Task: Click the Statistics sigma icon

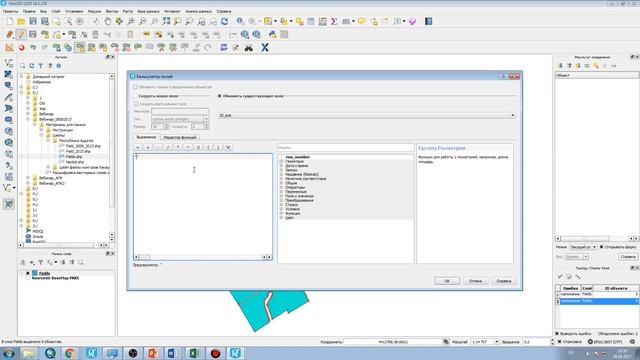Action: [x=334, y=21]
